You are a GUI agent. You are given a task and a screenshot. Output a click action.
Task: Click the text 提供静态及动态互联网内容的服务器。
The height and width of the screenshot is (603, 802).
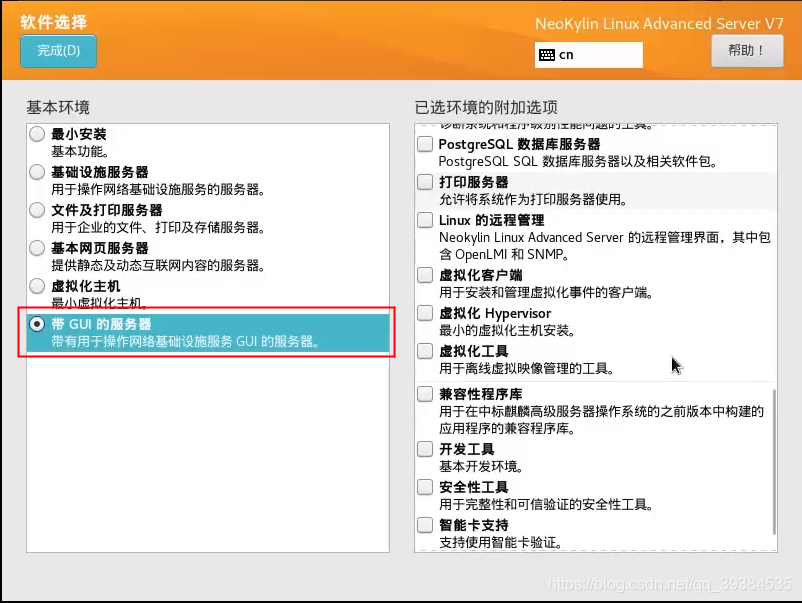click(x=158, y=265)
